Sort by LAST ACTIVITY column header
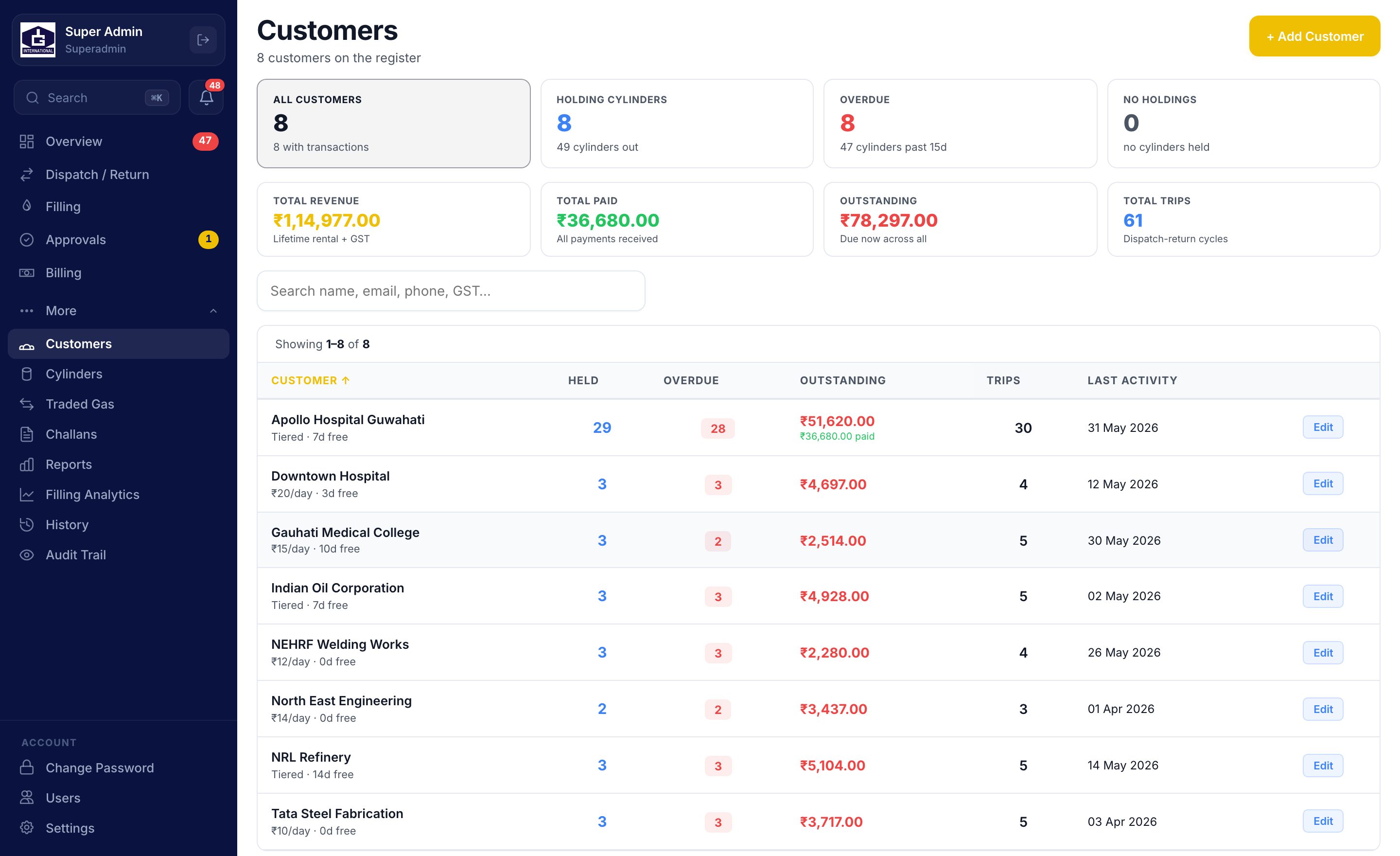 pos(1132,380)
